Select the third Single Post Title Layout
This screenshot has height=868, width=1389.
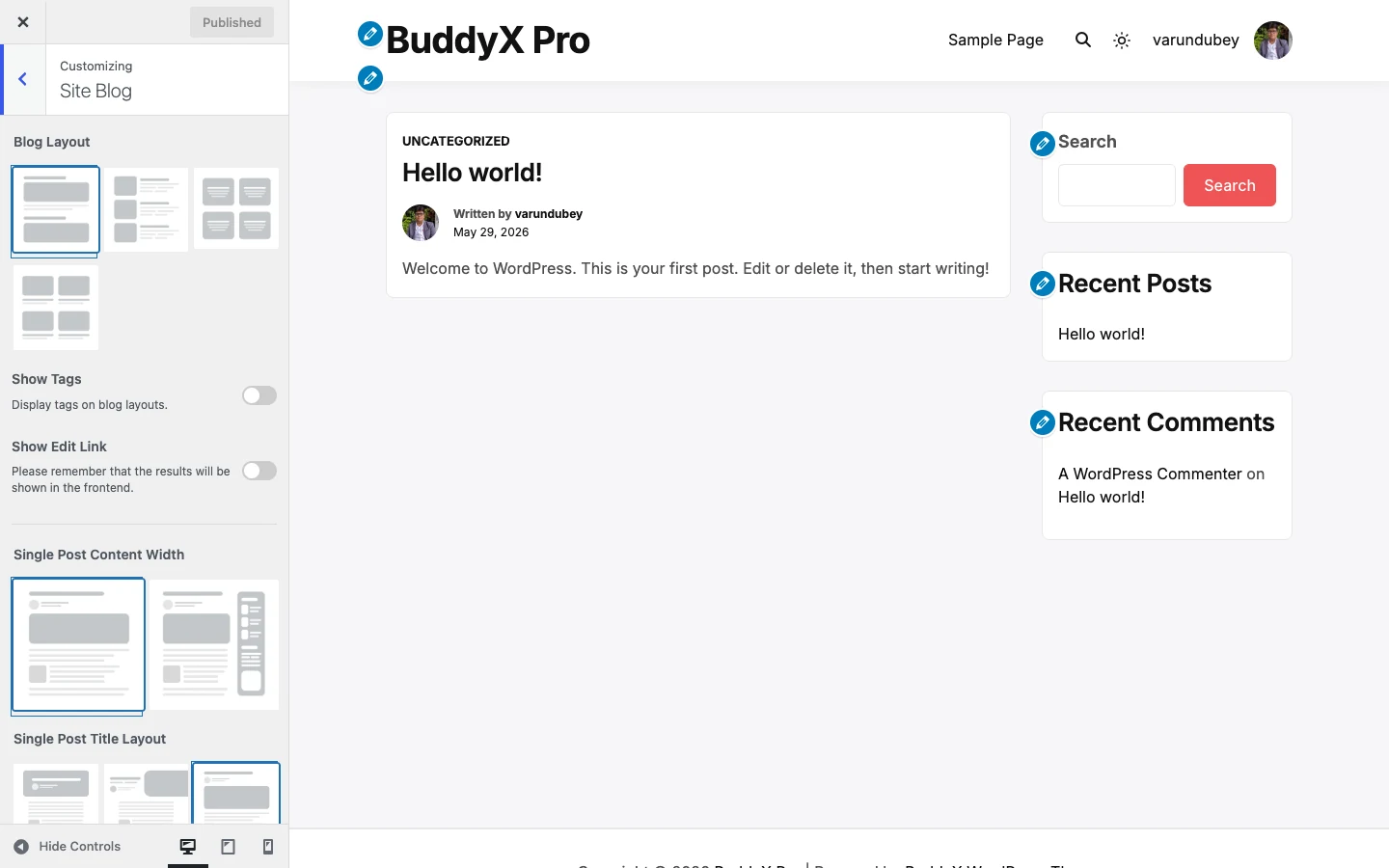tap(236, 794)
